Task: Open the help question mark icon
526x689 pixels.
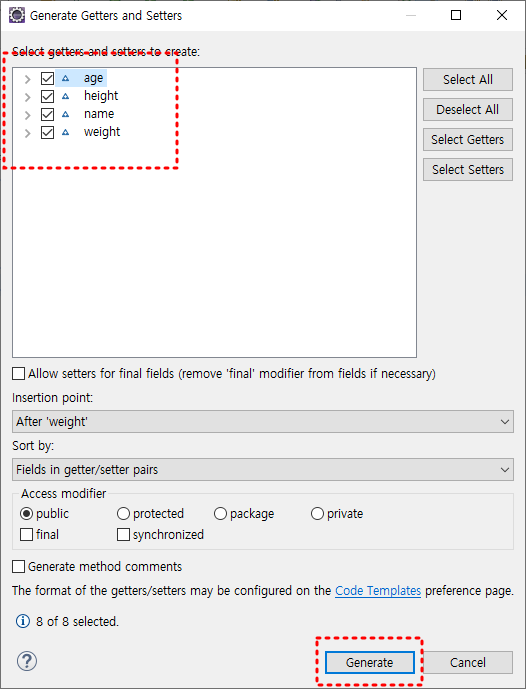Action: [x=27, y=661]
